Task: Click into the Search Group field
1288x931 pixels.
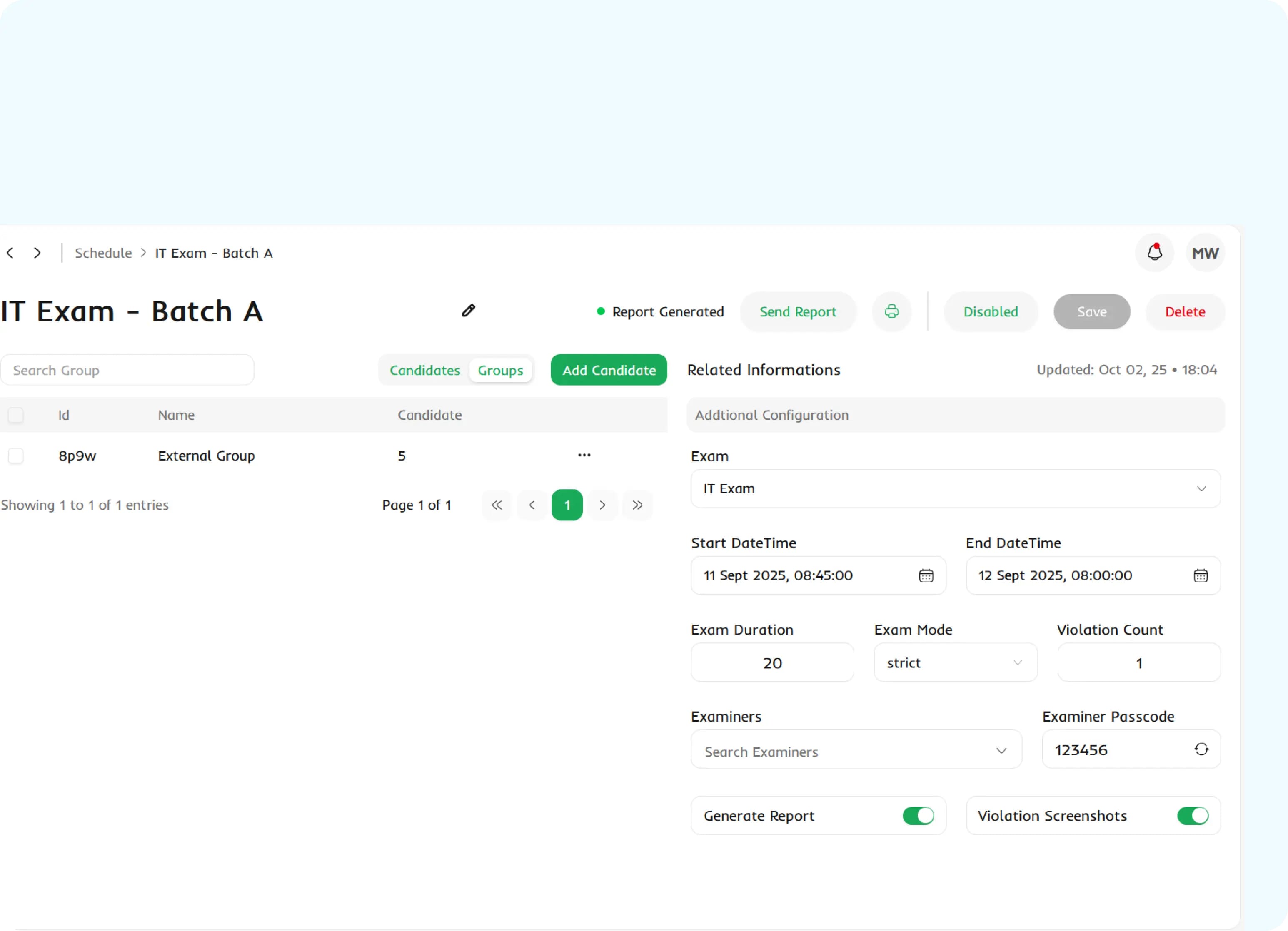Action: [127, 370]
